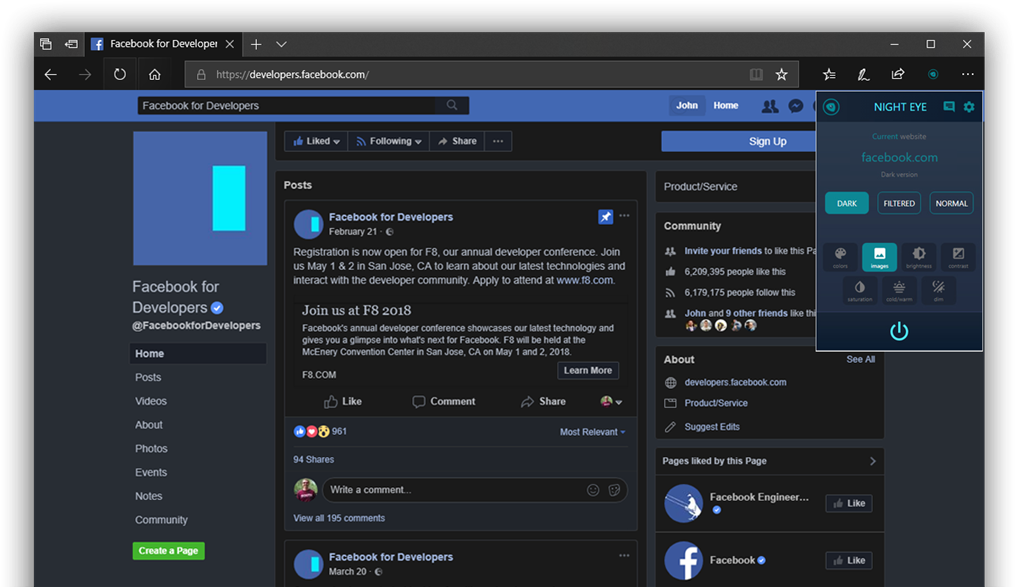The width and height of the screenshot is (1015, 587).
Task: Add web notes pen icon
Action: click(x=864, y=74)
